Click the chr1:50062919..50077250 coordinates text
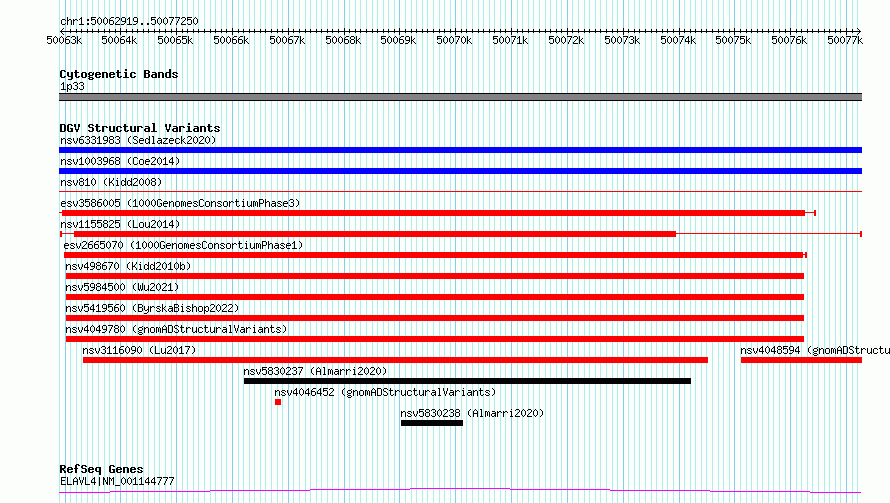890x503 pixels. point(129,21)
